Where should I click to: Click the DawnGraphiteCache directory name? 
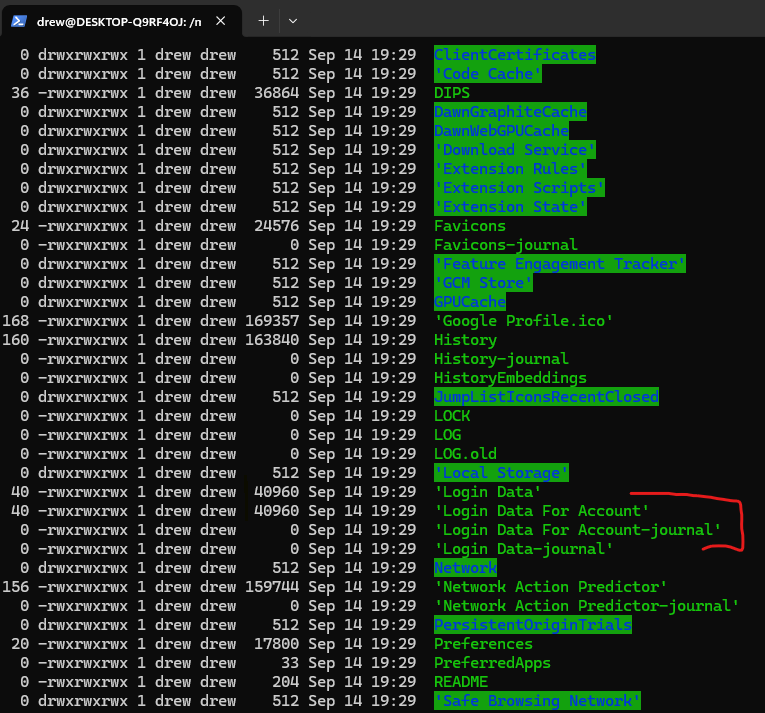[x=510, y=112]
